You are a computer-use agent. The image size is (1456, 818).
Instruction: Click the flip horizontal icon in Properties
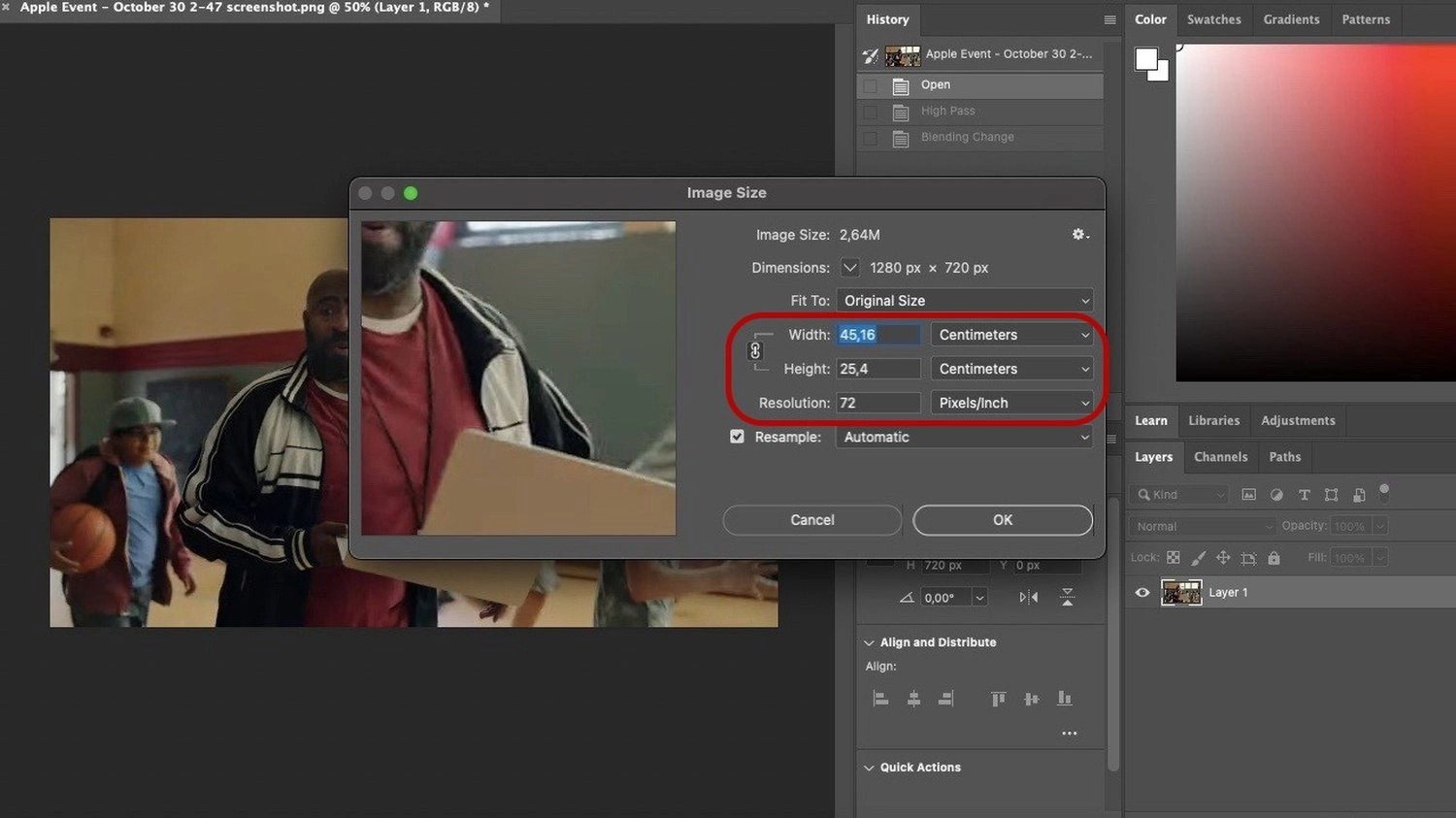1029,598
